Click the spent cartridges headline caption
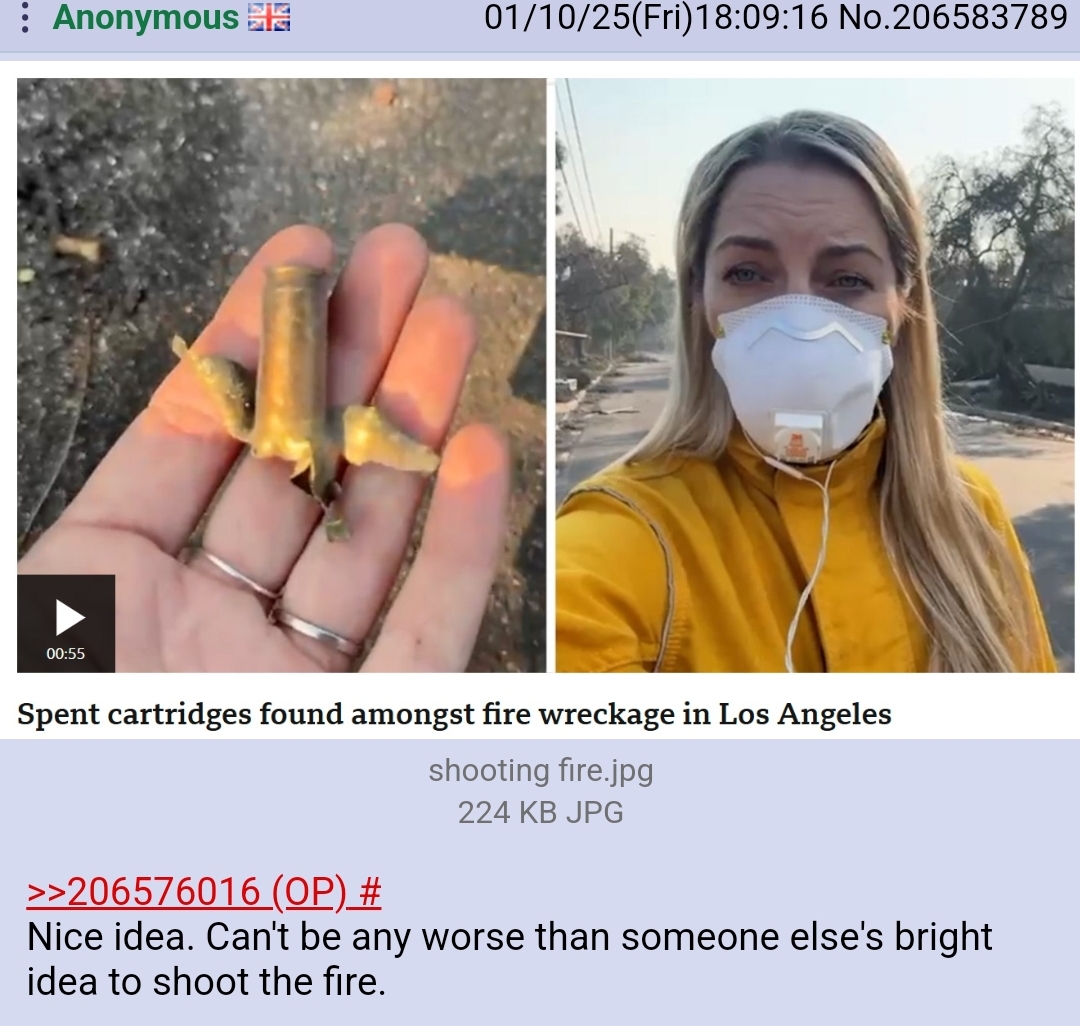The image size is (1080, 1026). [x=454, y=714]
